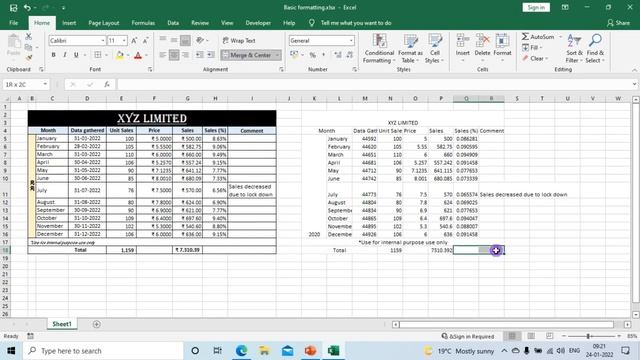Click the Increase Font Size icon

(x=134, y=40)
